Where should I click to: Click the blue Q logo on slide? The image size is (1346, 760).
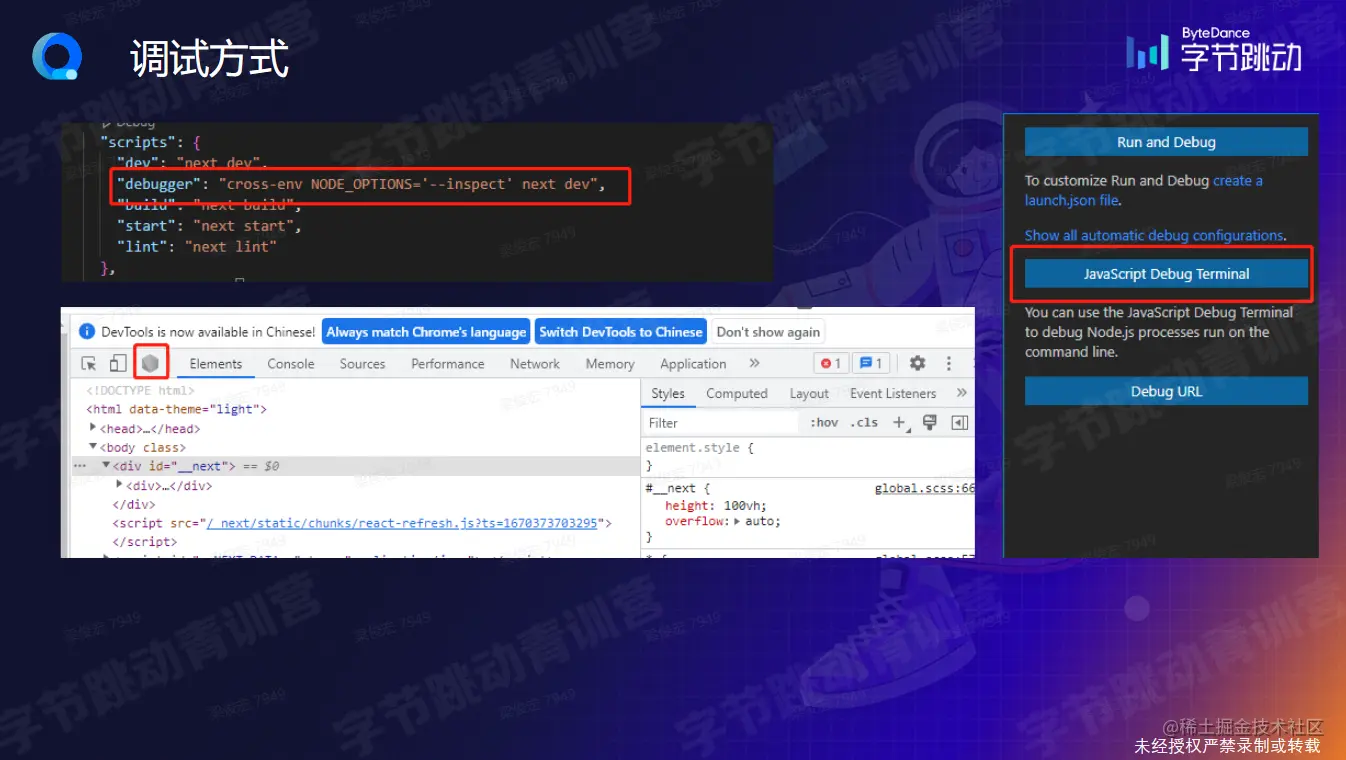55,57
